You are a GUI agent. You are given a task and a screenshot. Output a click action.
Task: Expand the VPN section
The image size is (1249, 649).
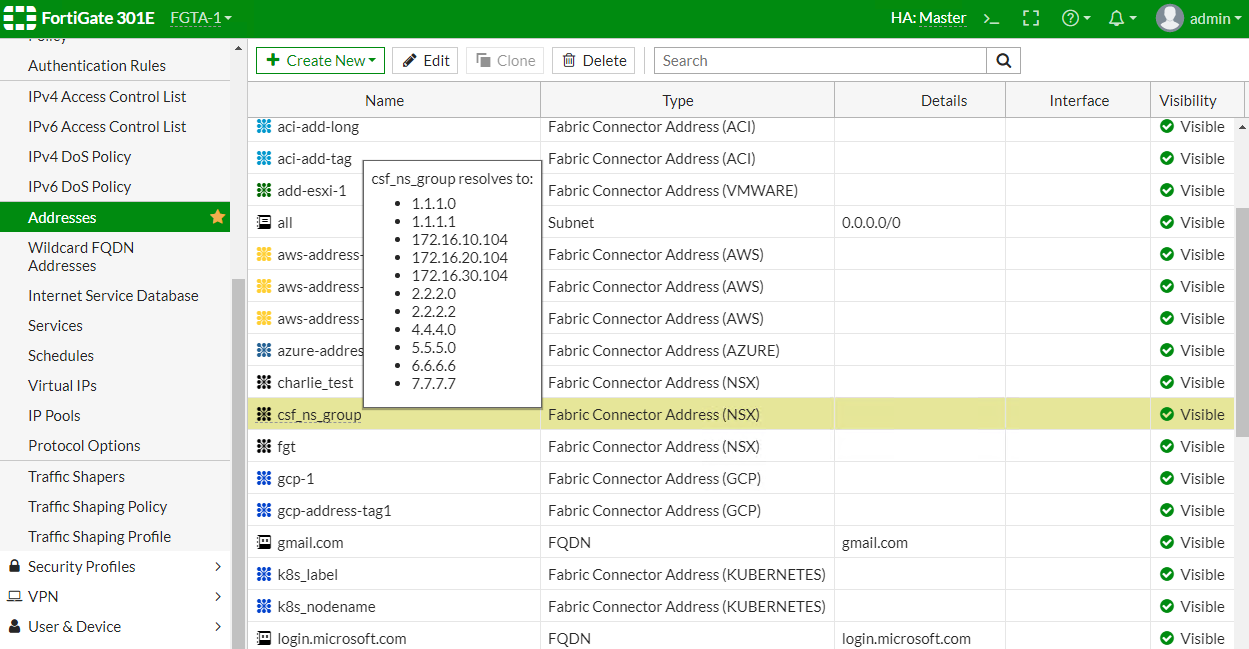click(45, 596)
